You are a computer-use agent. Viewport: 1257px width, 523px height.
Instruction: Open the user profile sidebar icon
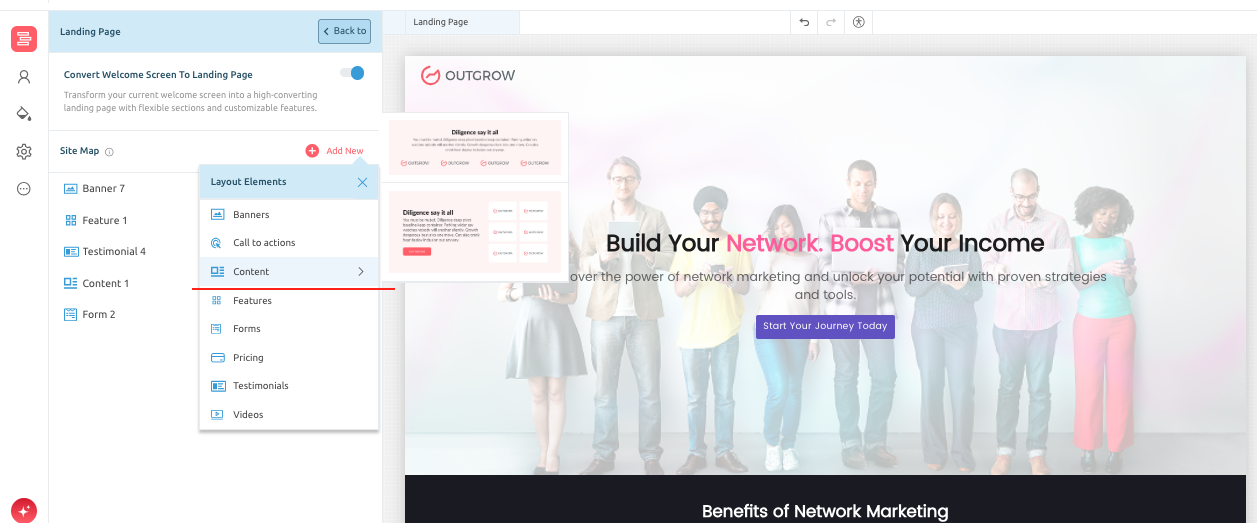[x=24, y=77]
